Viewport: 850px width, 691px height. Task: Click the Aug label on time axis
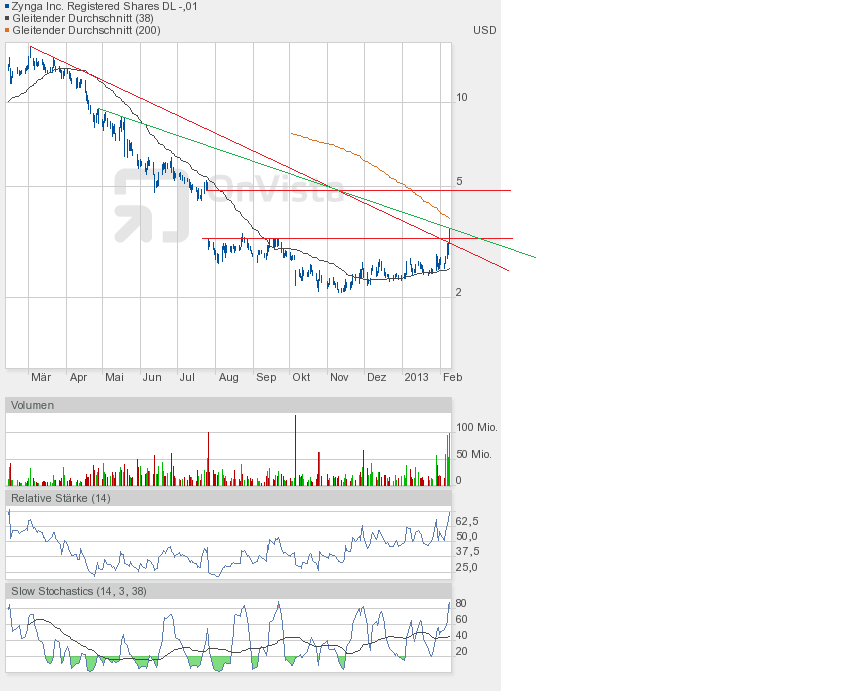229,377
